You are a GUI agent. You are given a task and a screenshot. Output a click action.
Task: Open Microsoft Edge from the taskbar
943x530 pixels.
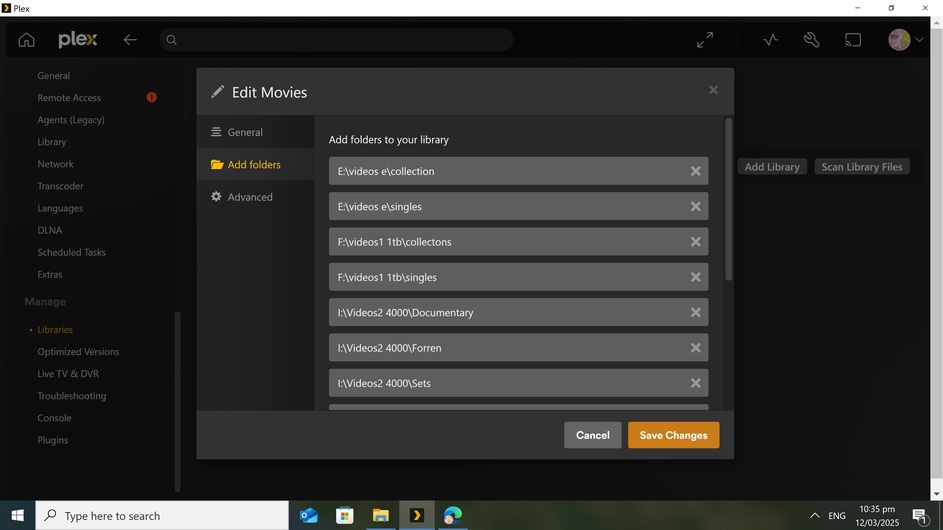pos(453,516)
